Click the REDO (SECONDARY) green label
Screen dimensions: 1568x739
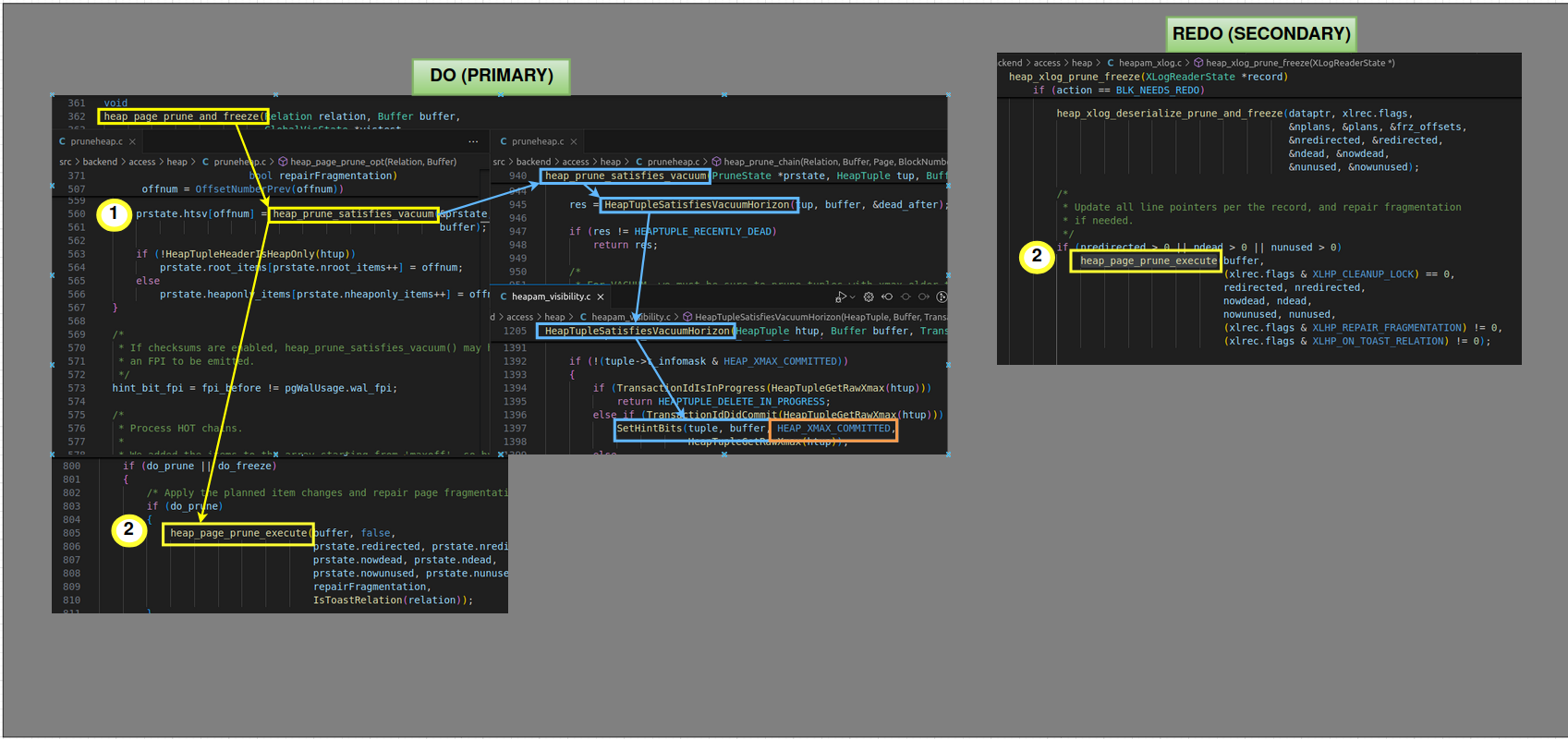[1260, 34]
